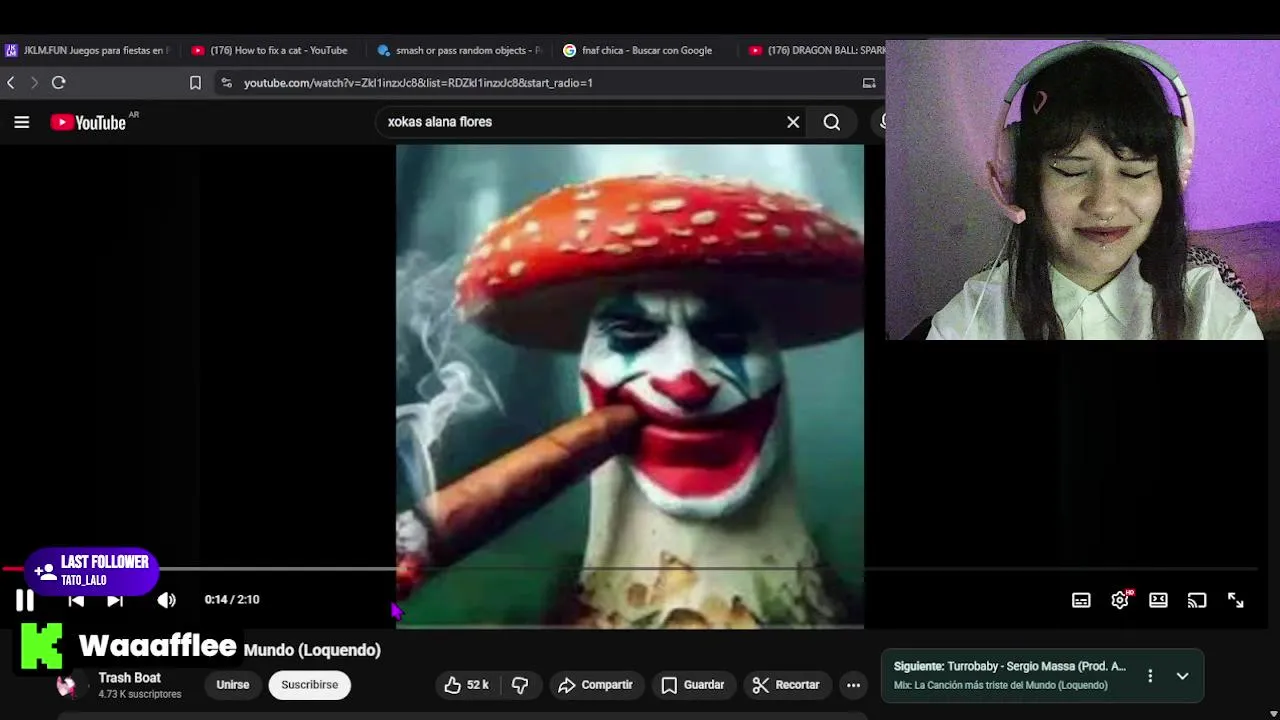Open Trash Boat channel avatar

67,685
